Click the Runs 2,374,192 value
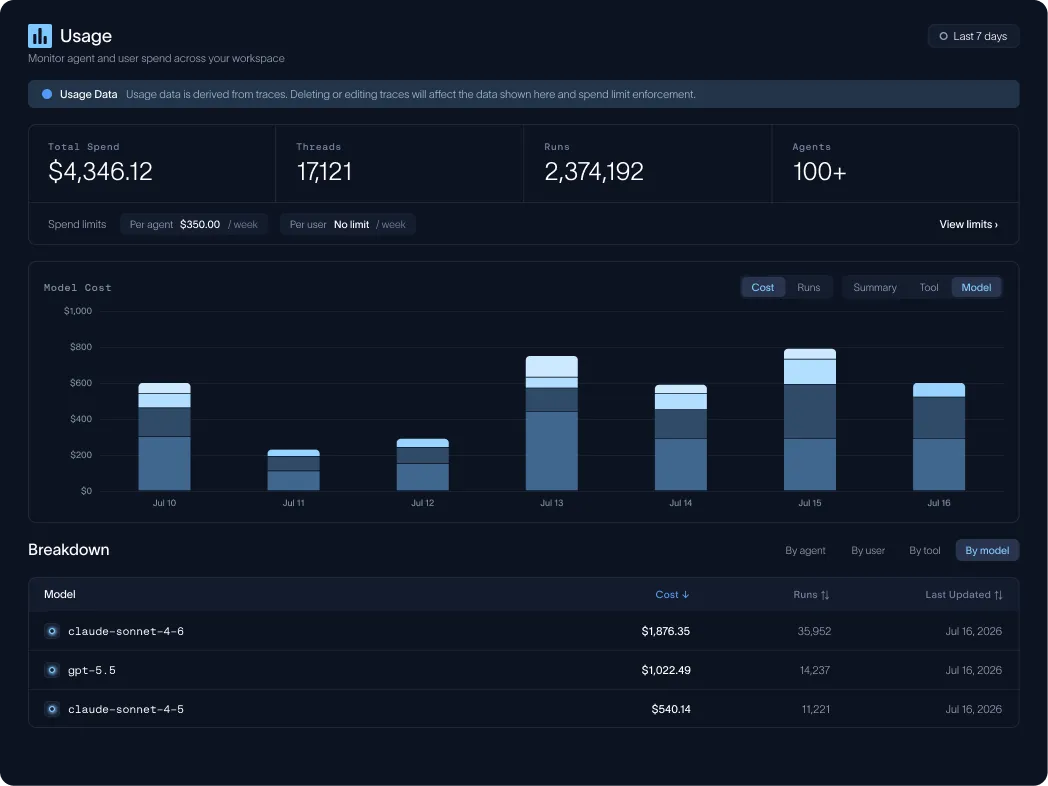This screenshot has height=786, width=1048. click(x=594, y=172)
